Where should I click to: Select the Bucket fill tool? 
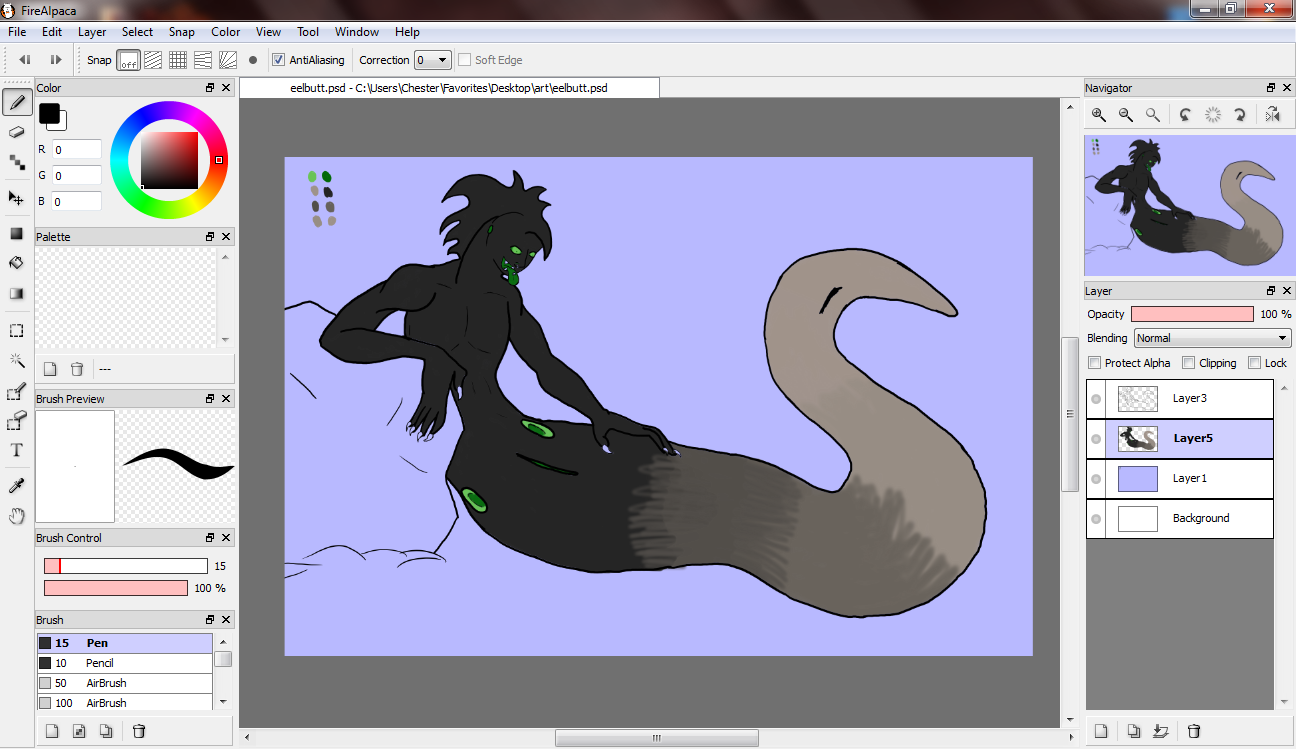tap(17, 263)
